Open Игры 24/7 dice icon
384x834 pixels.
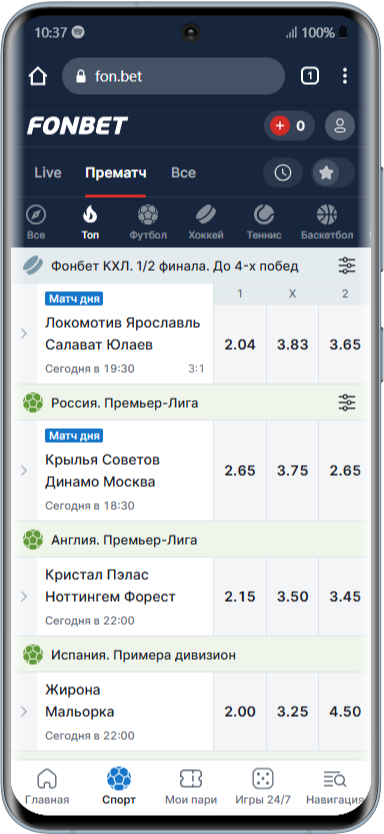pyautogui.click(x=263, y=779)
